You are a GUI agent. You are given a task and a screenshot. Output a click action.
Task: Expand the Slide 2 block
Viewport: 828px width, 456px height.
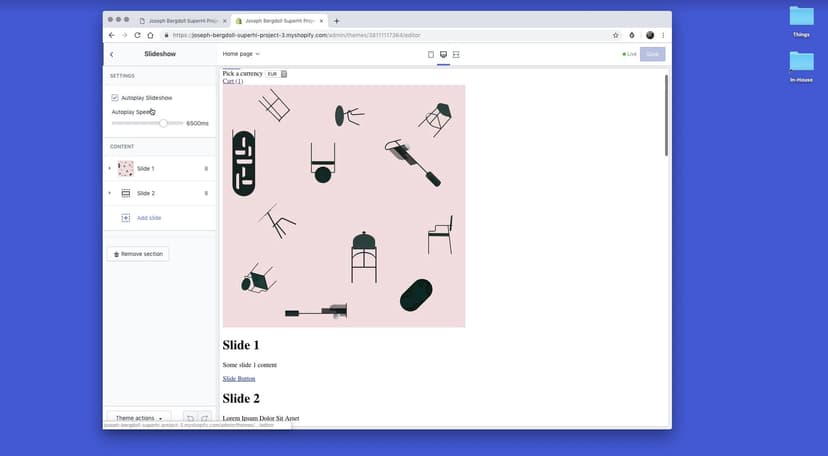coord(110,193)
